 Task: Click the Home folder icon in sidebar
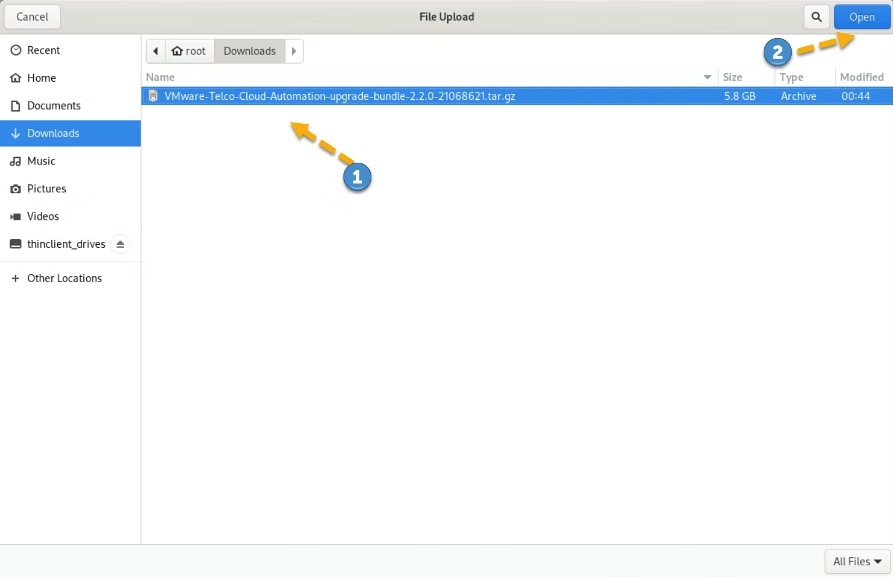click(x=14, y=78)
